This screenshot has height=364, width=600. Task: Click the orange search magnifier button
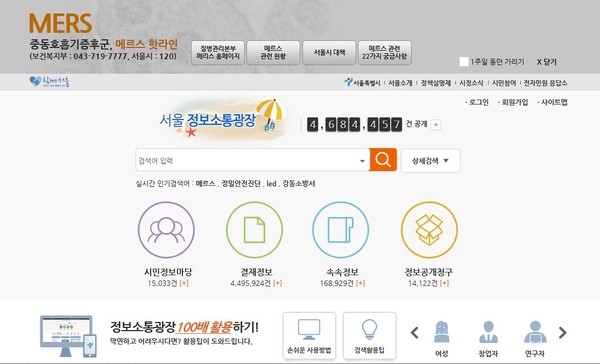click(x=383, y=160)
